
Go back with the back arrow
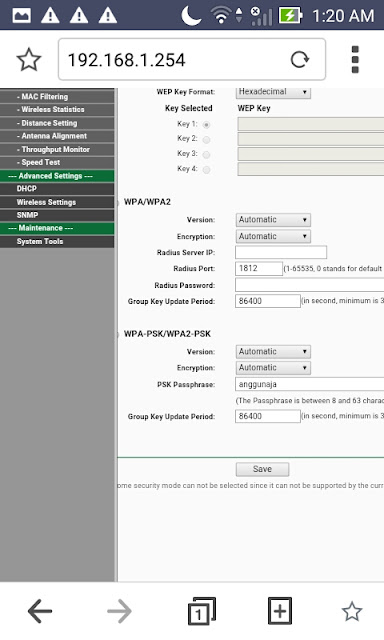point(40,611)
